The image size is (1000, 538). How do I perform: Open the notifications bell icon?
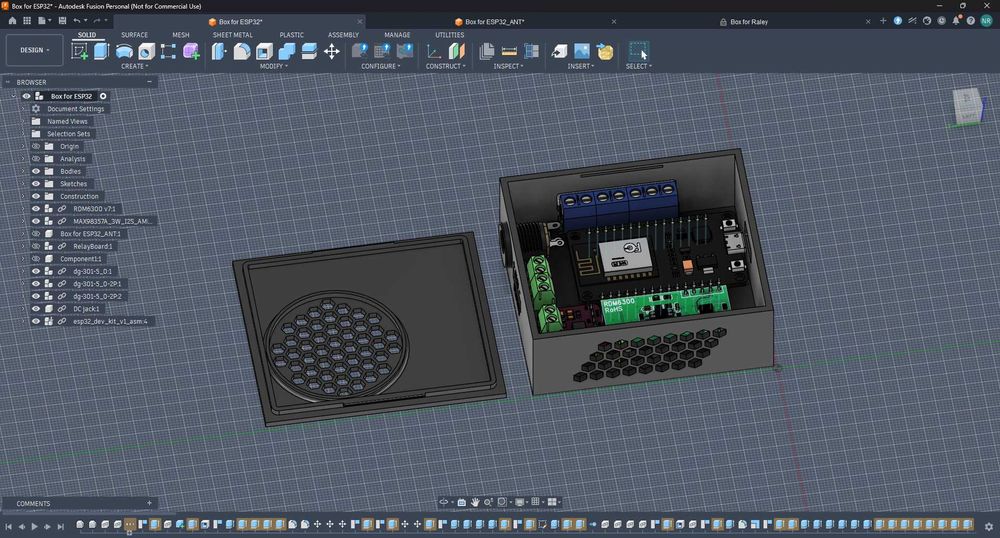[x=956, y=21]
